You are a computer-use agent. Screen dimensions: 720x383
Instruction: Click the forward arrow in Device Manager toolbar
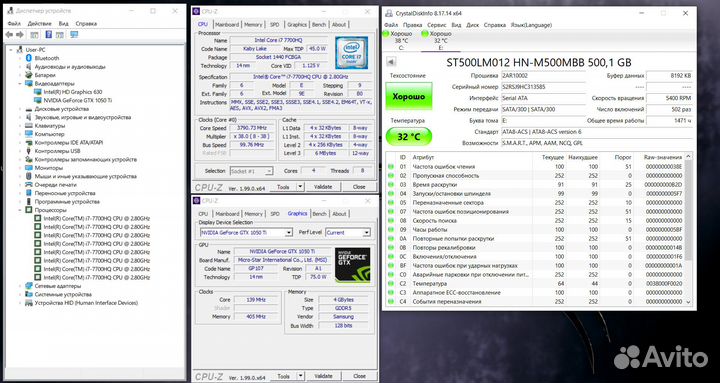pos(20,34)
